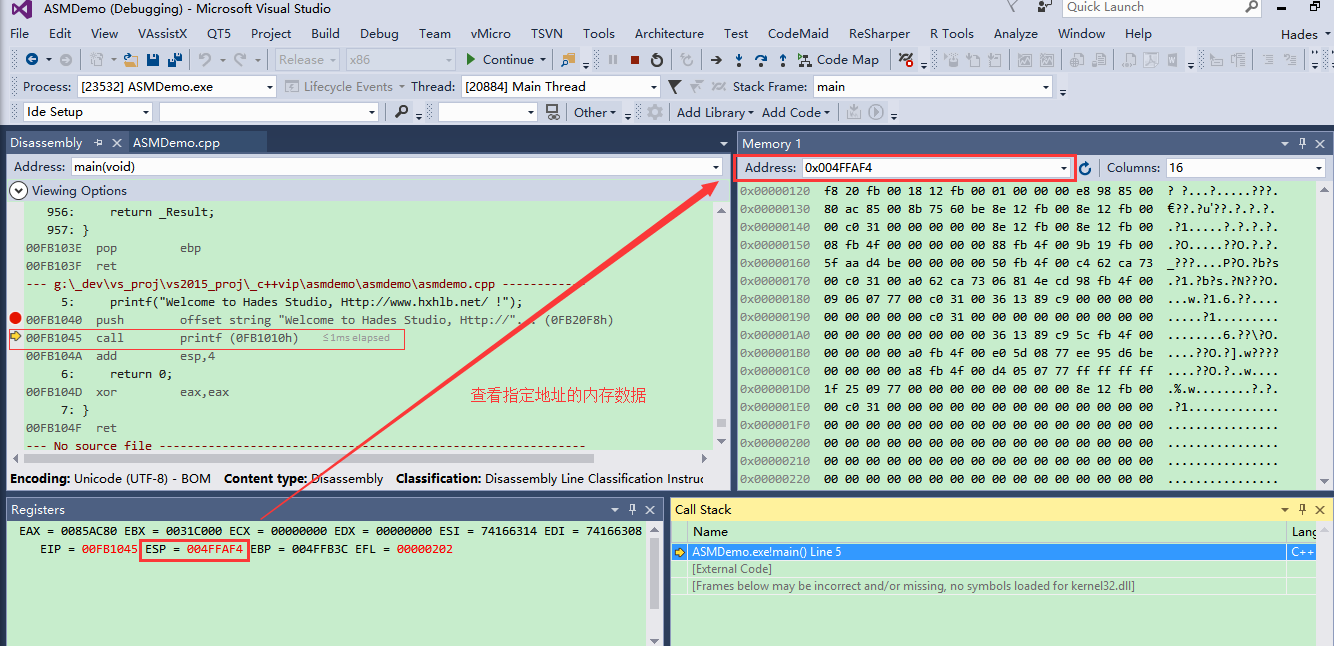Open the Columns dropdown in Memory window

(1319, 168)
